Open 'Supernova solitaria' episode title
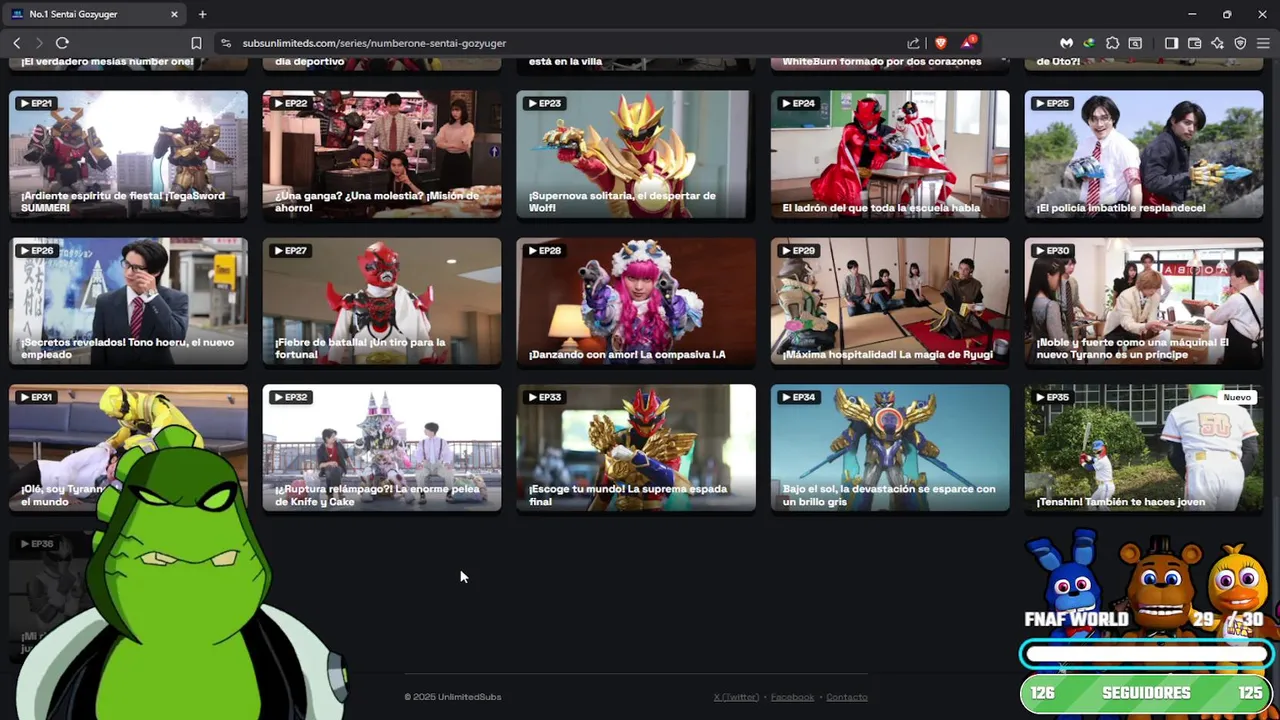1280x720 pixels. point(622,201)
